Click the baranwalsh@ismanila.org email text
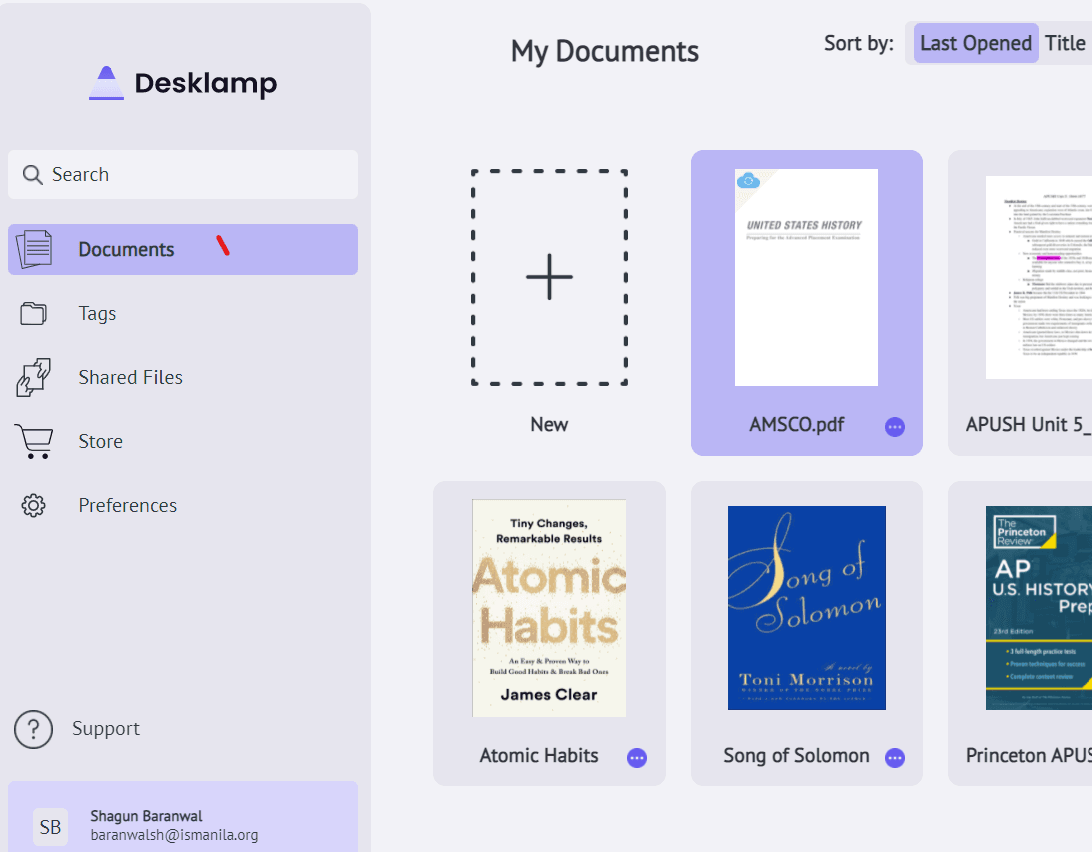Viewport: 1092px width, 852px height. click(174, 835)
